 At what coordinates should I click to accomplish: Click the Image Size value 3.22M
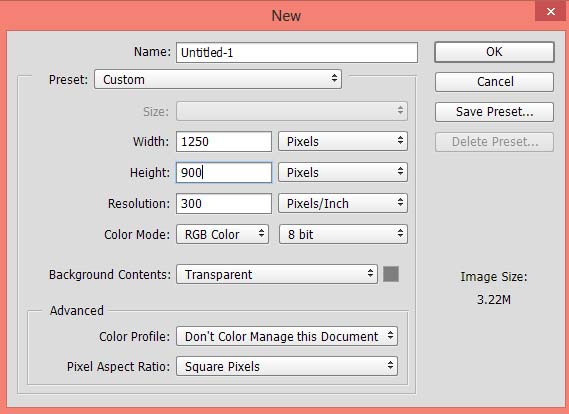click(494, 300)
